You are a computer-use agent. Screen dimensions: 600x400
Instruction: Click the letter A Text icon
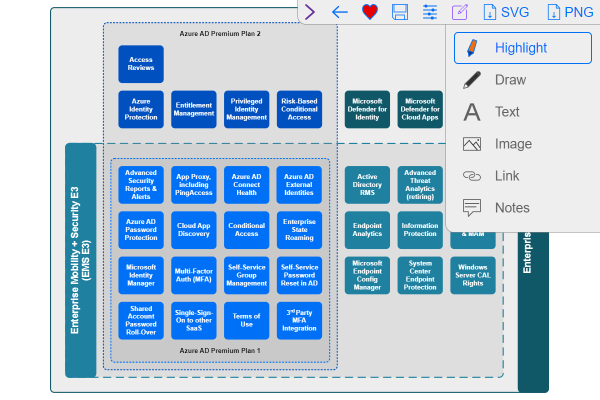click(472, 112)
